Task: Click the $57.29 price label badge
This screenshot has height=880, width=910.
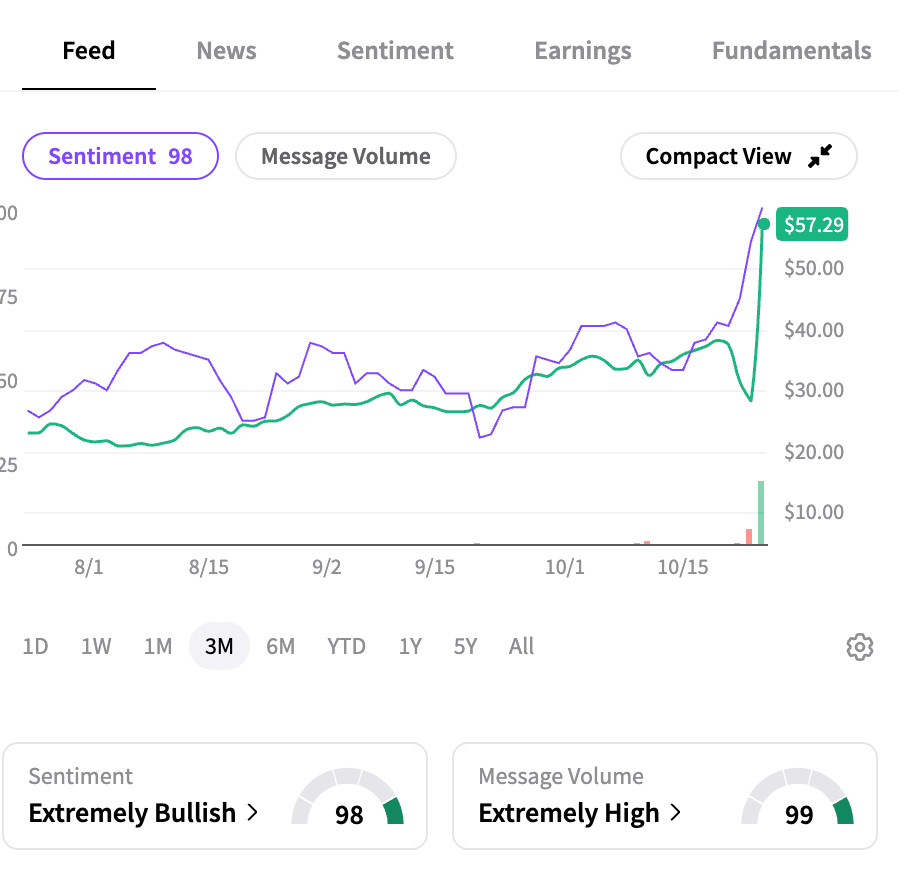Action: 813,225
